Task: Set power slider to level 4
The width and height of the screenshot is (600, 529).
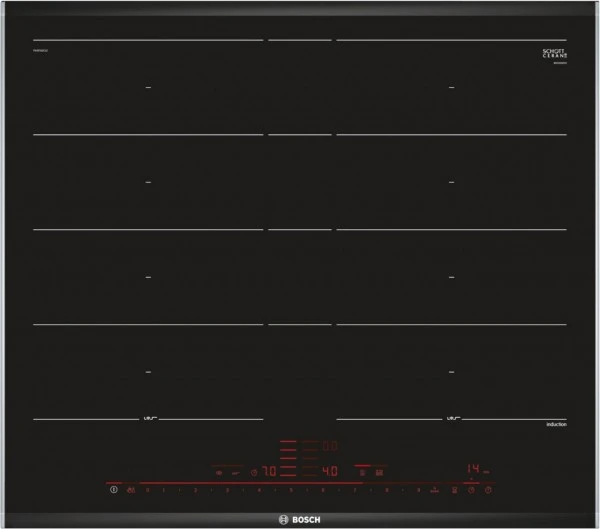Action: [259, 490]
